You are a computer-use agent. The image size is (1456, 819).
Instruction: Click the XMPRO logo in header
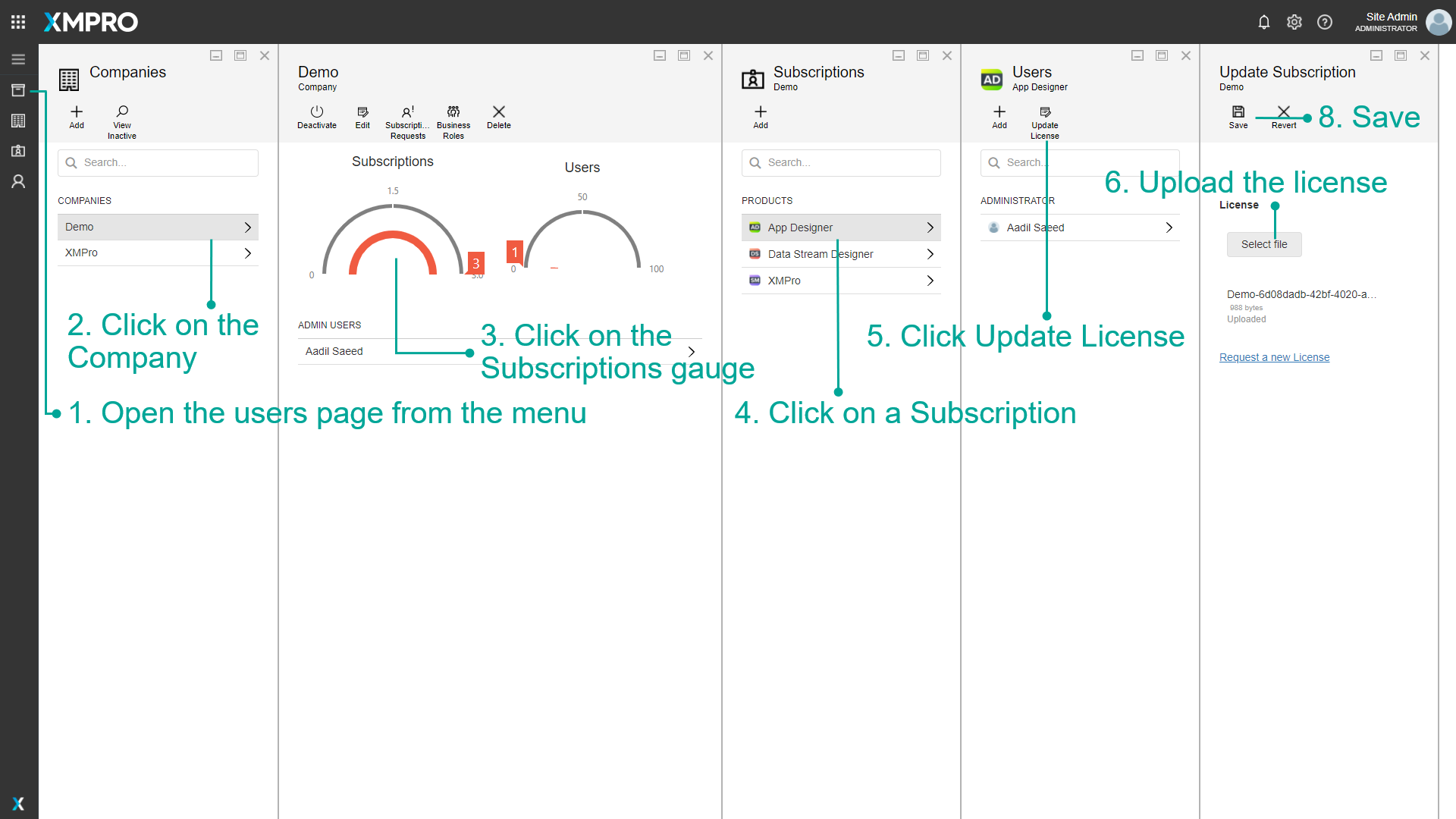click(x=91, y=22)
